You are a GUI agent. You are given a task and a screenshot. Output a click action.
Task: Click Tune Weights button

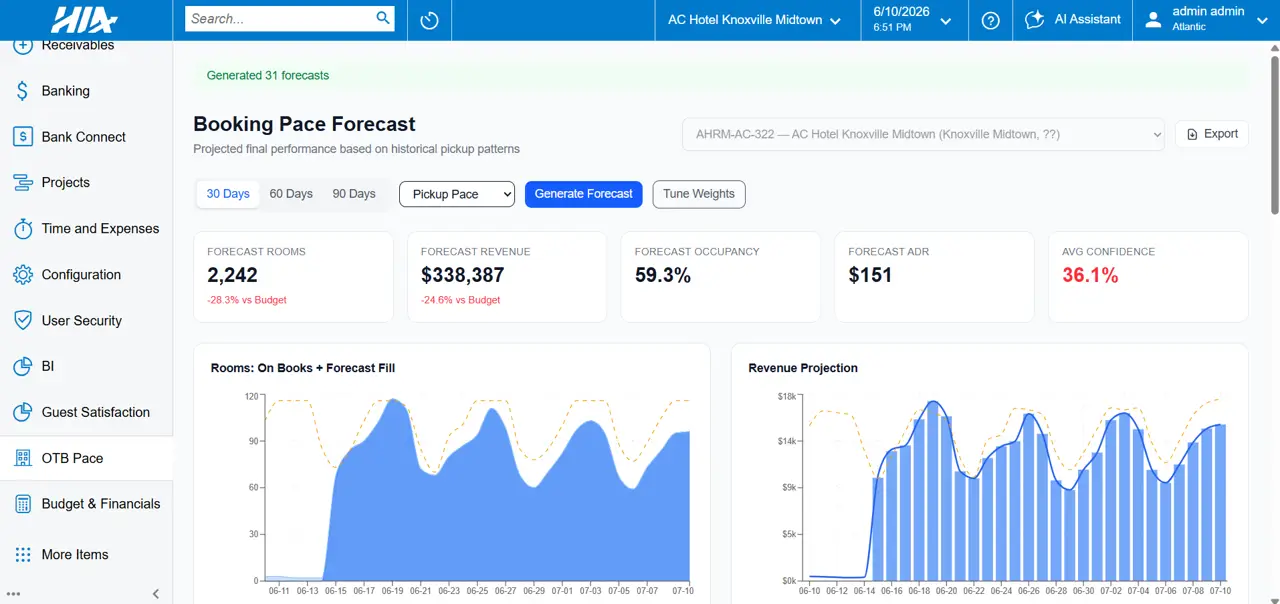(699, 194)
